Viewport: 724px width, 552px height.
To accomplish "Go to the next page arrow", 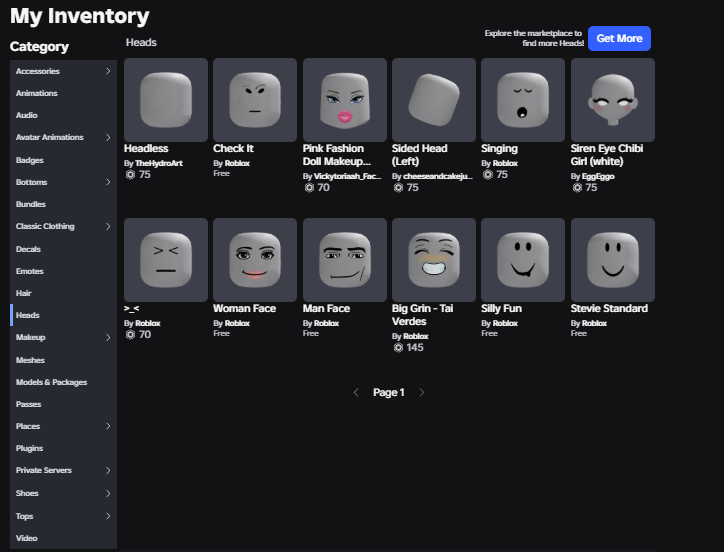I will [422, 393].
